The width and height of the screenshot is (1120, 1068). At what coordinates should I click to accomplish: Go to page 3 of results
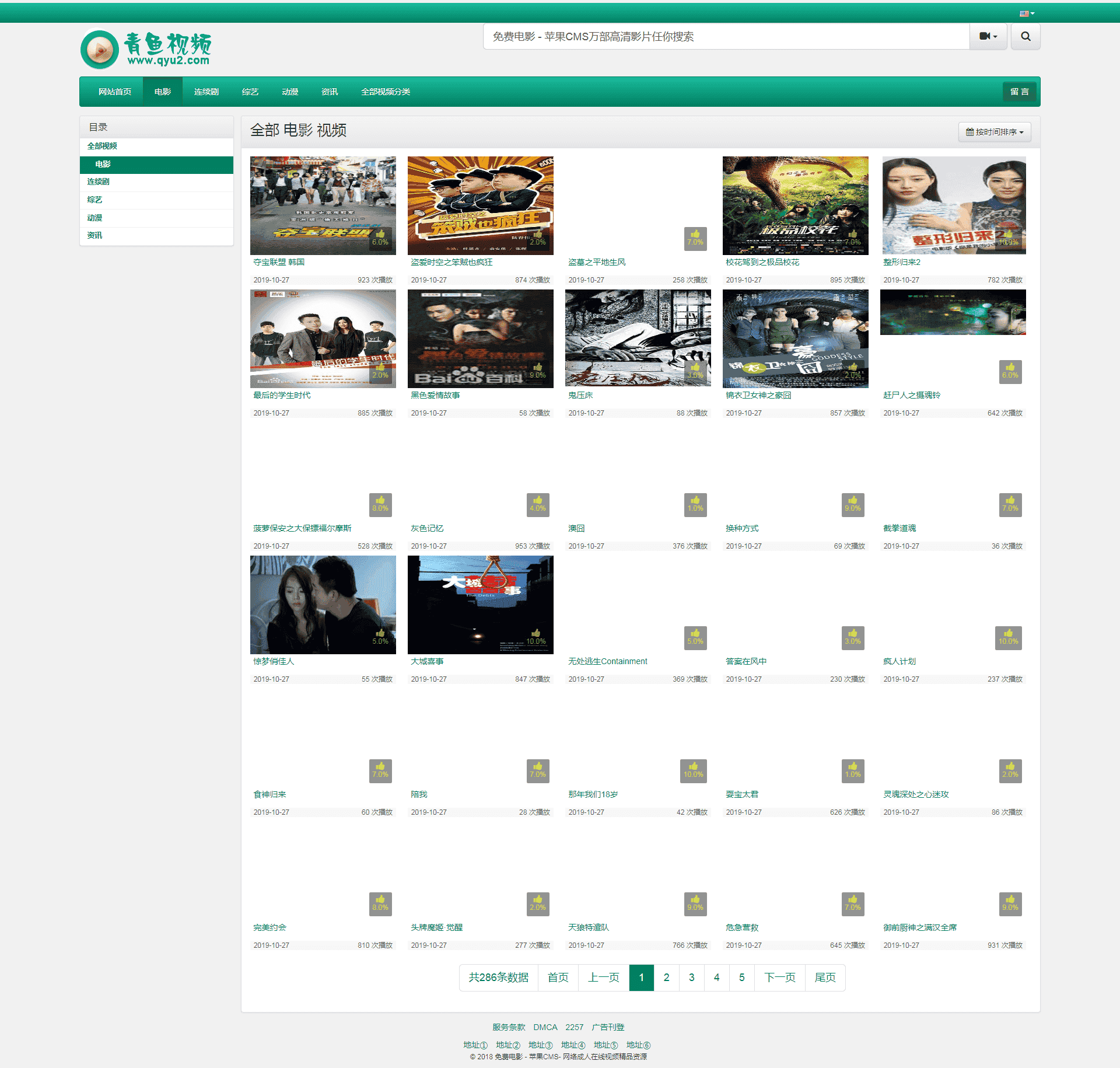click(691, 977)
